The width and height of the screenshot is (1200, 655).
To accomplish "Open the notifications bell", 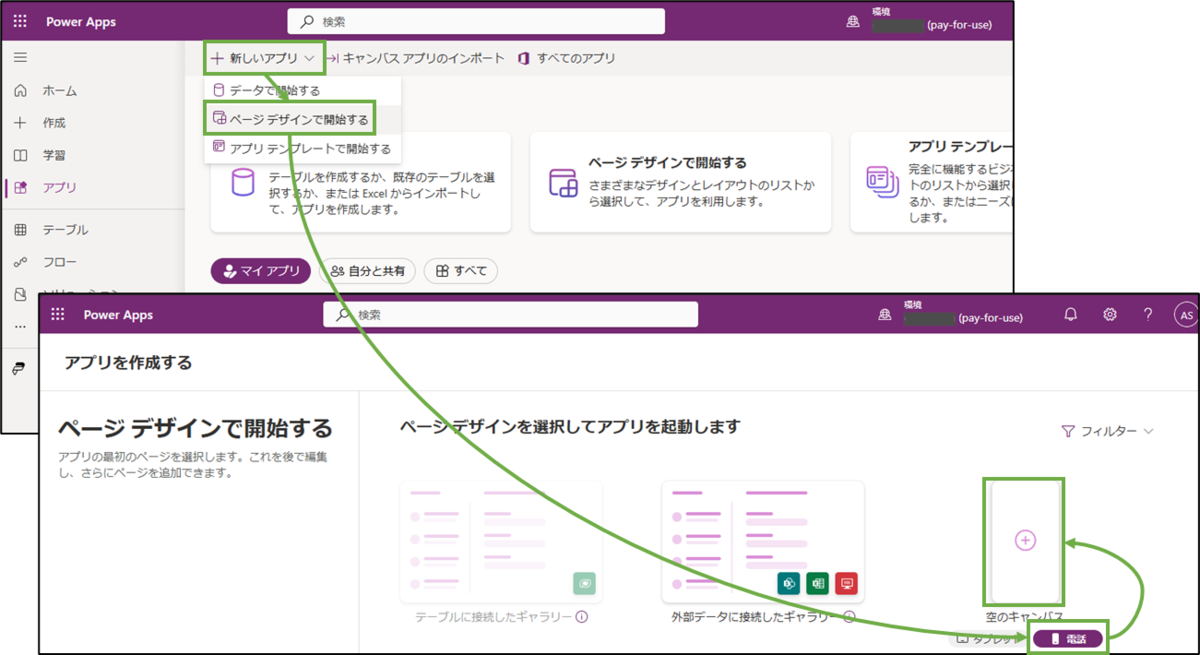I will [x=1071, y=314].
